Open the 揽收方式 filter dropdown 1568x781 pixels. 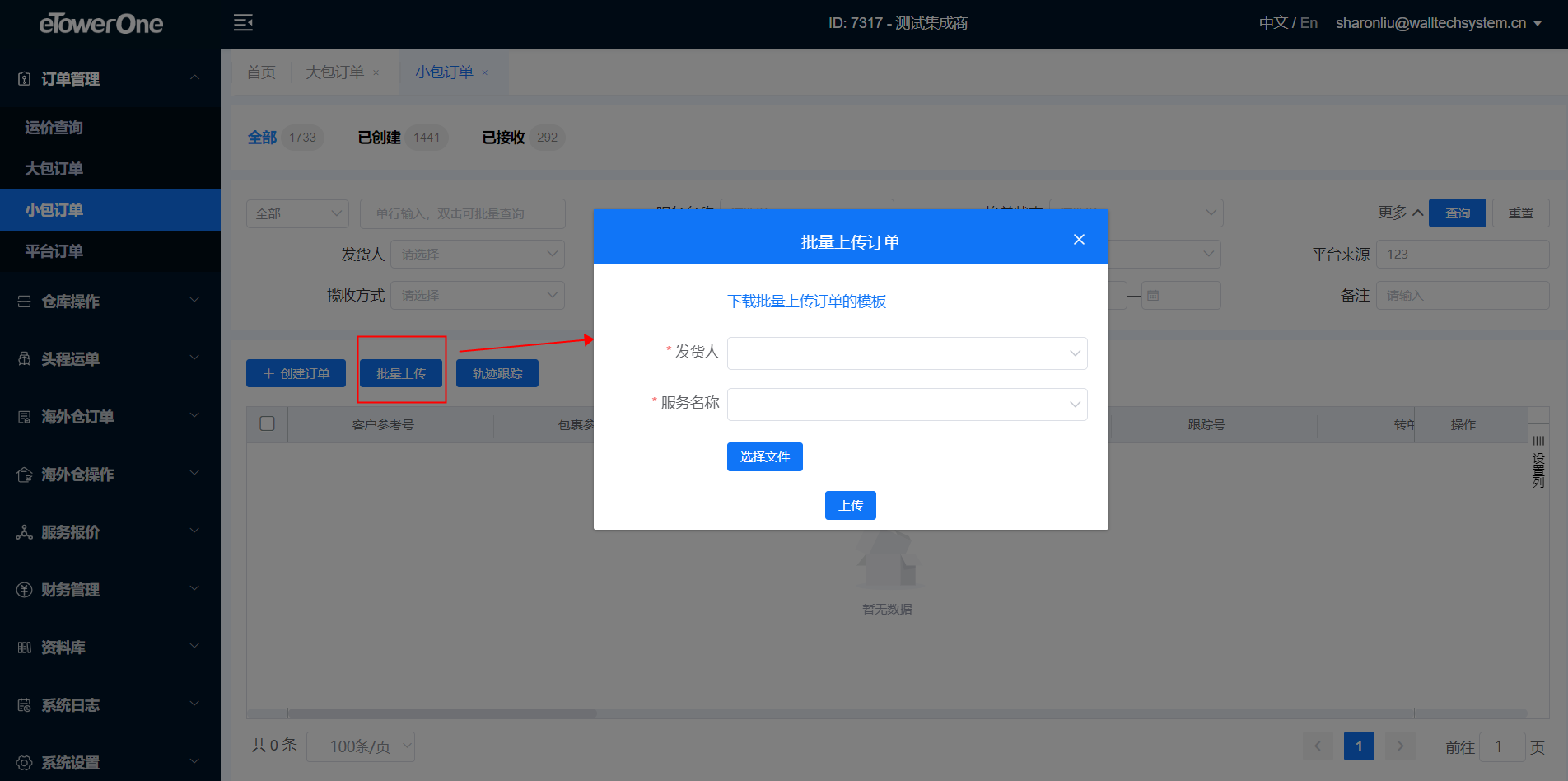pos(478,295)
